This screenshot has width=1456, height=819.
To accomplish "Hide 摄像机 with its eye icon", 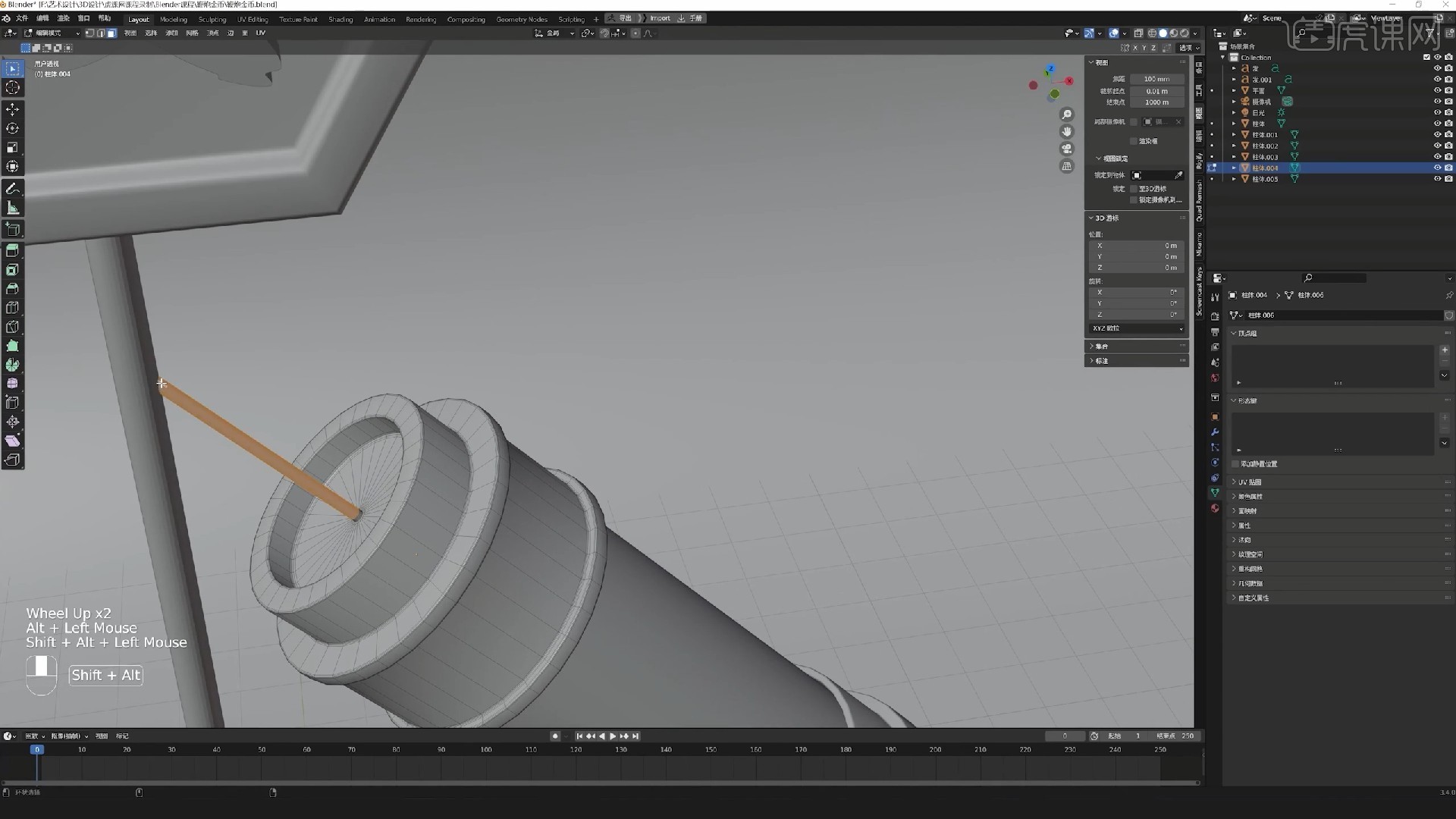I will [1437, 102].
